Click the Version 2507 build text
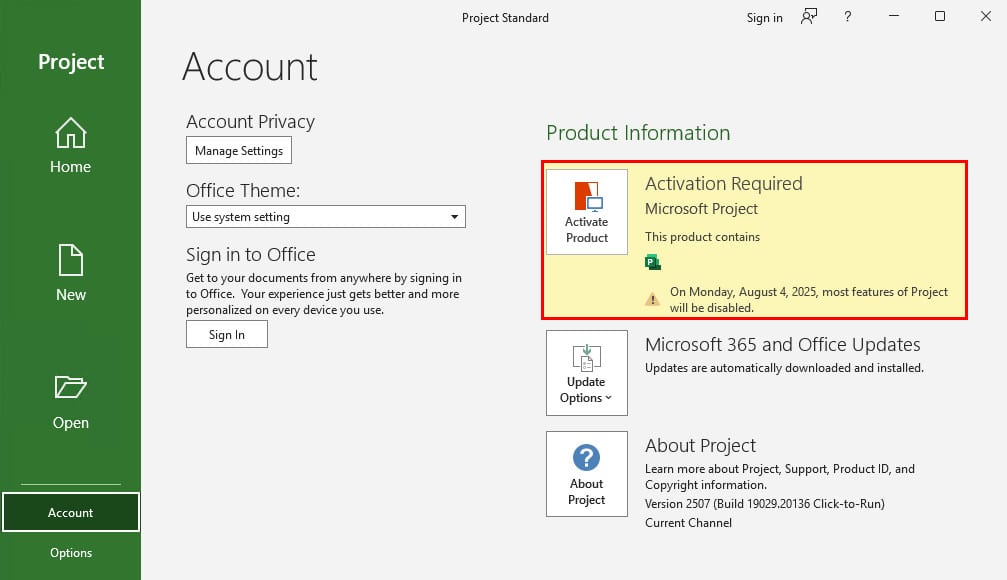The width and height of the screenshot is (1007, 580). pyautogui.click(x=765, y=504)
